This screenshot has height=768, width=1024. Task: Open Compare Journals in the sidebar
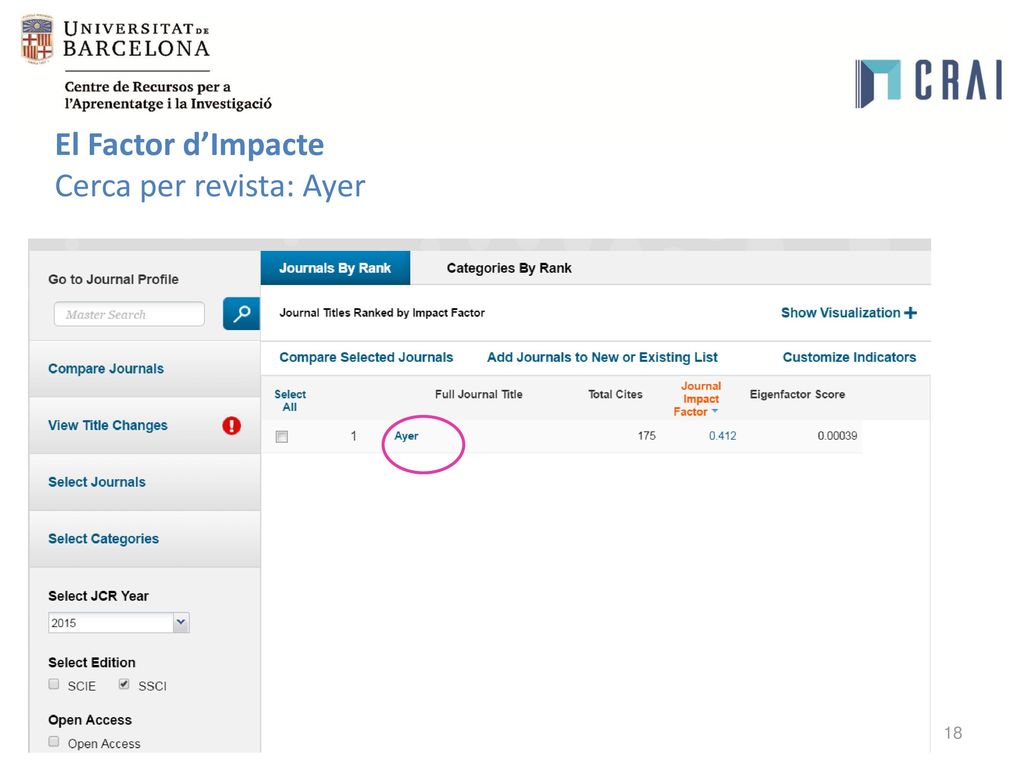point(106,368)
